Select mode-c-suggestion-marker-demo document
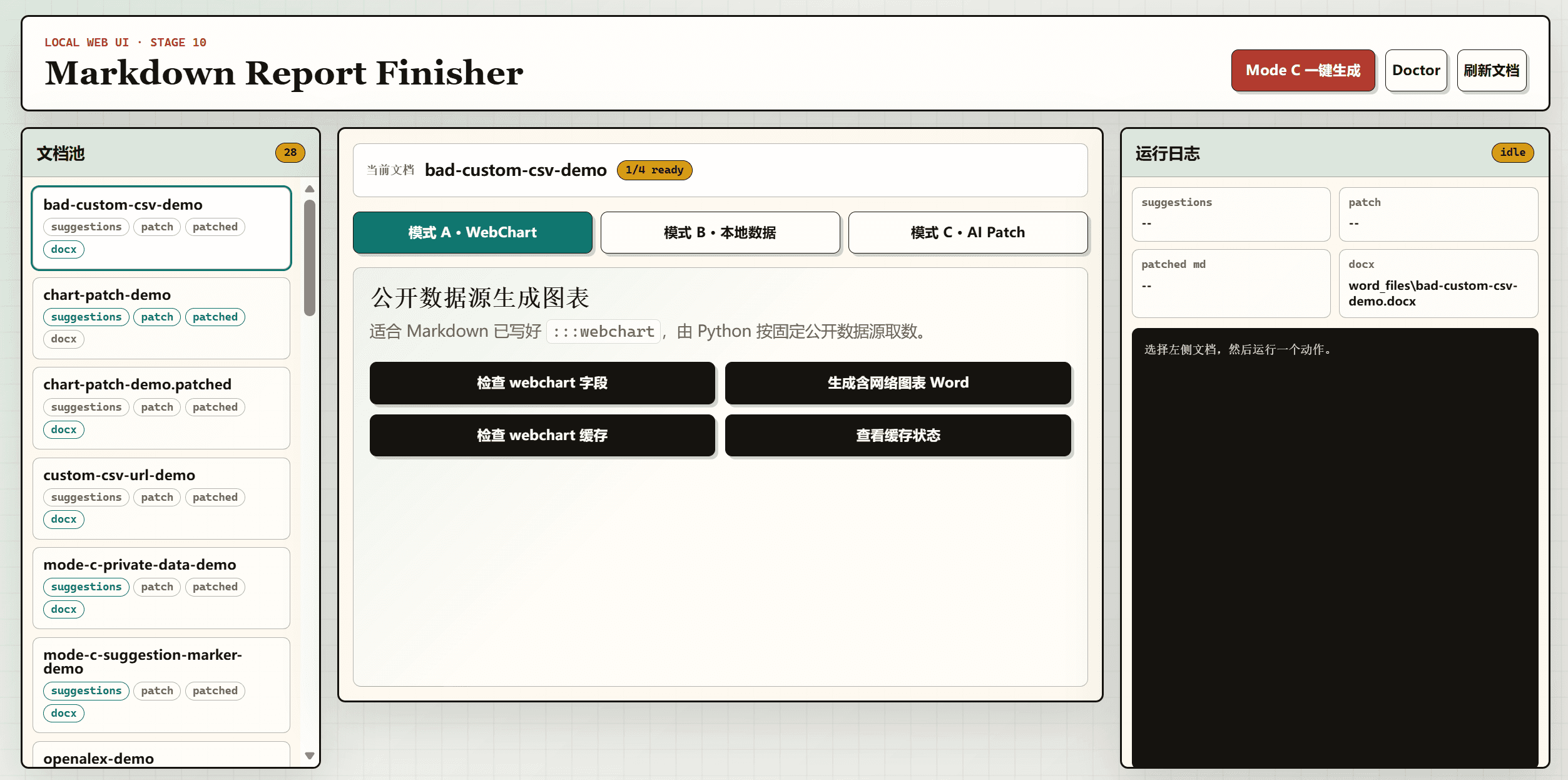This screenshot has height=780, width=1568. pos(161,685)
